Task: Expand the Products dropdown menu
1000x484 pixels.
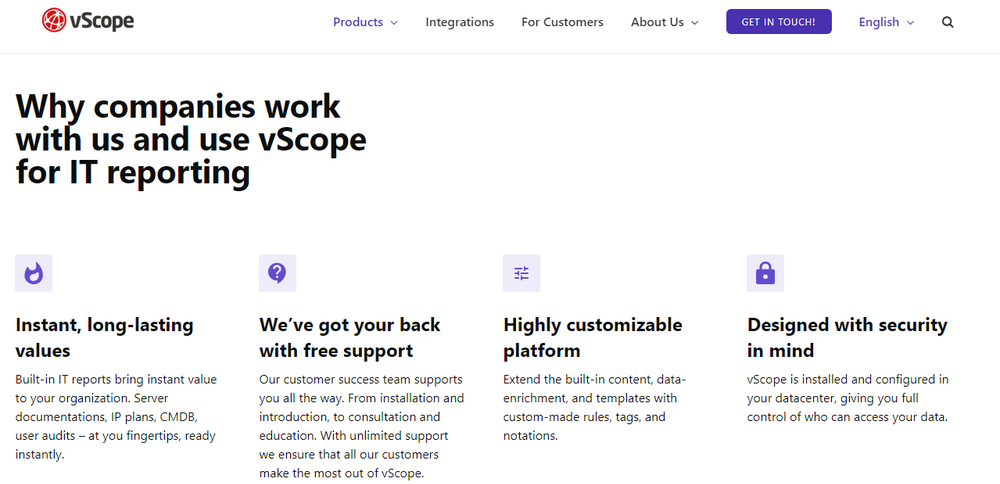Action: click(365, 22)
